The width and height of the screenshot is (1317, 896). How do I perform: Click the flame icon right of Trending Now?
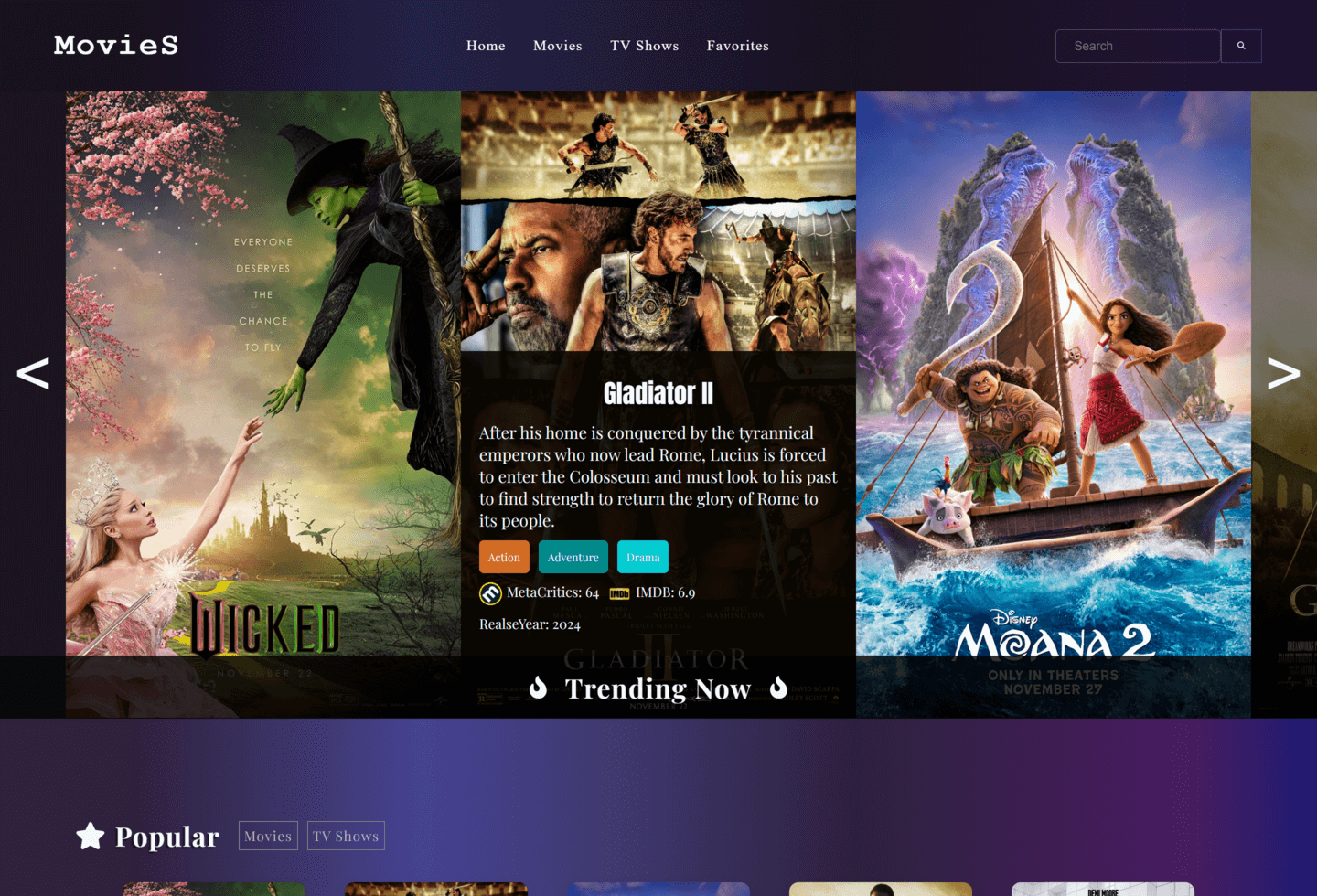[778, 688]
